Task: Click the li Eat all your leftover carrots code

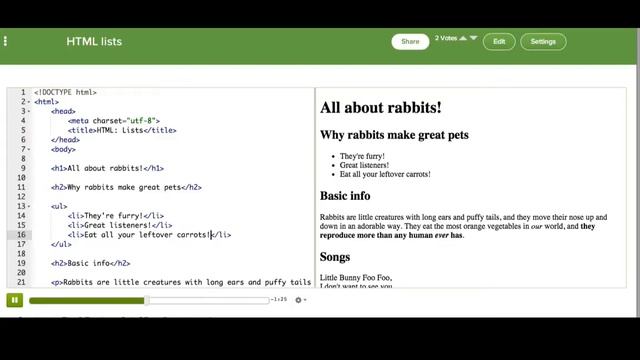Action: point(149,235)
